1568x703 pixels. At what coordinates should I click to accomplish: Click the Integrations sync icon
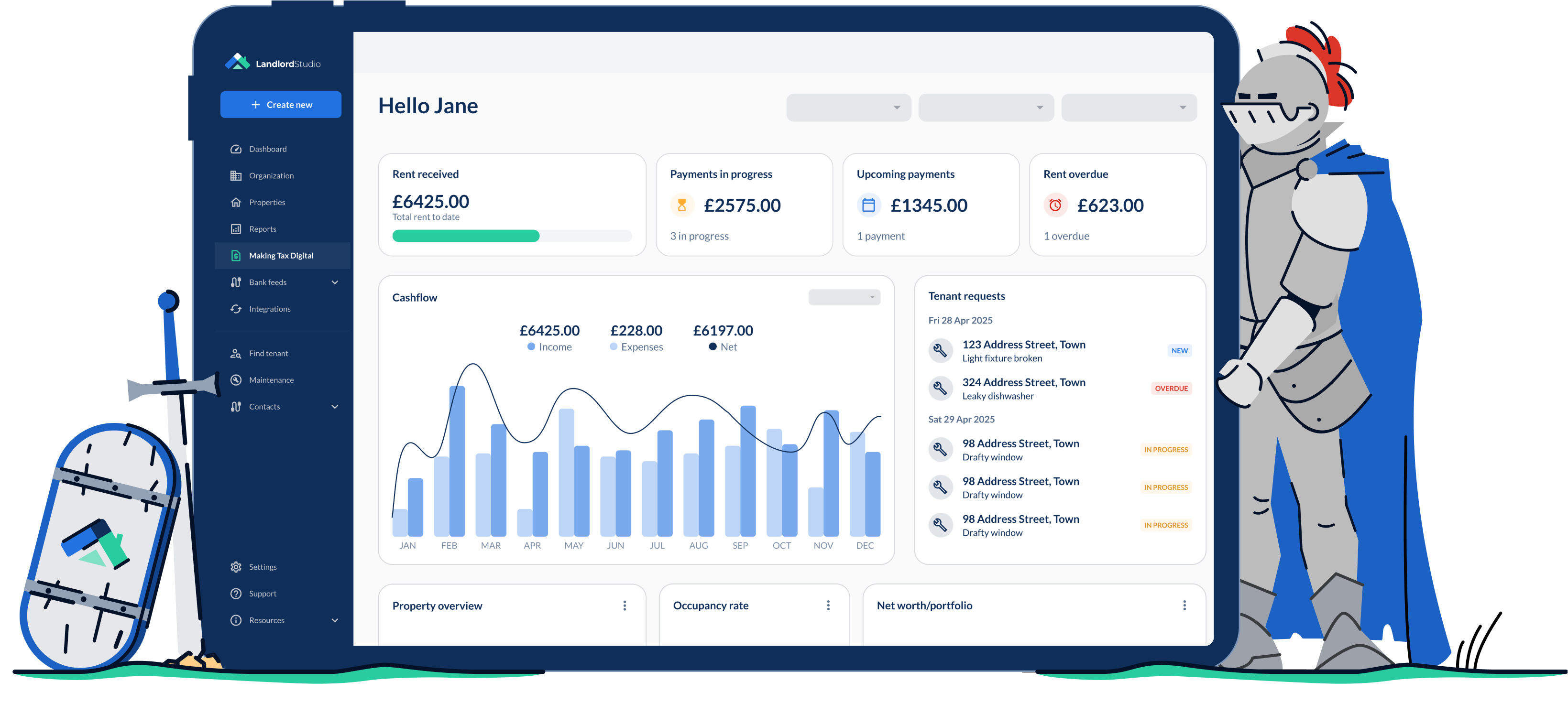236,308
